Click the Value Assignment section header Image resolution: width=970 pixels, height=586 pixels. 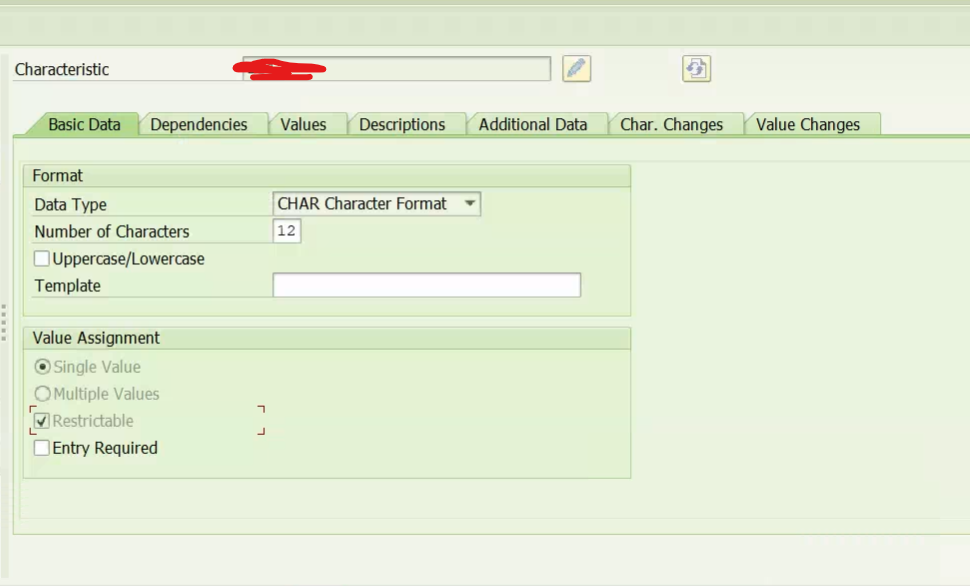tap(96, 338)
